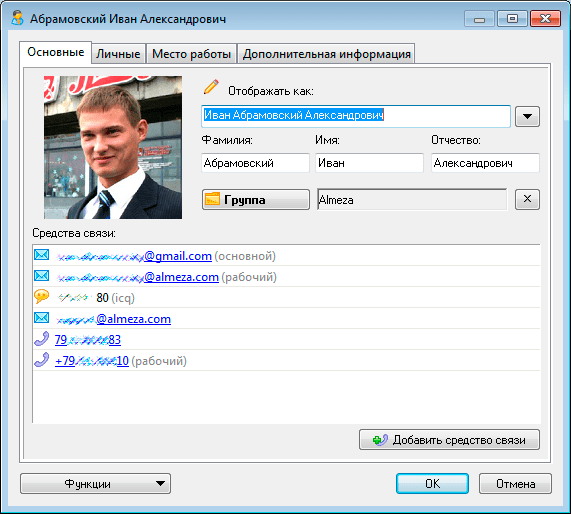Click Добавить средство связи button
This screenshot has height=514, width=571.
tap(449, 440)
